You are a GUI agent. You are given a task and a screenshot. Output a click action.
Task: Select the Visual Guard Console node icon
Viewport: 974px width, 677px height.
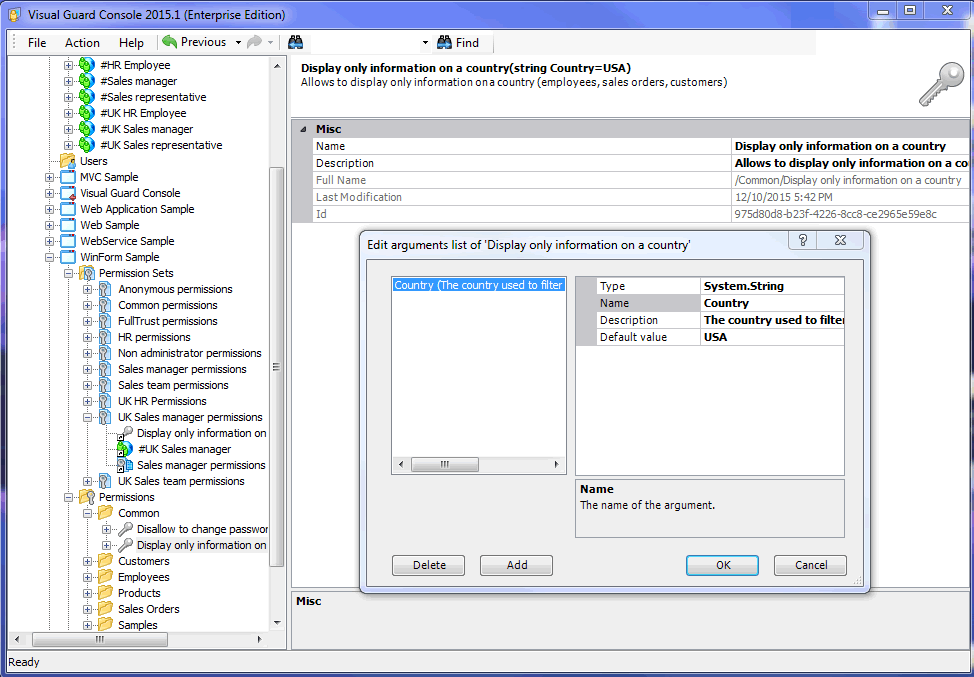pyautogui.click(x=66, y=192)
